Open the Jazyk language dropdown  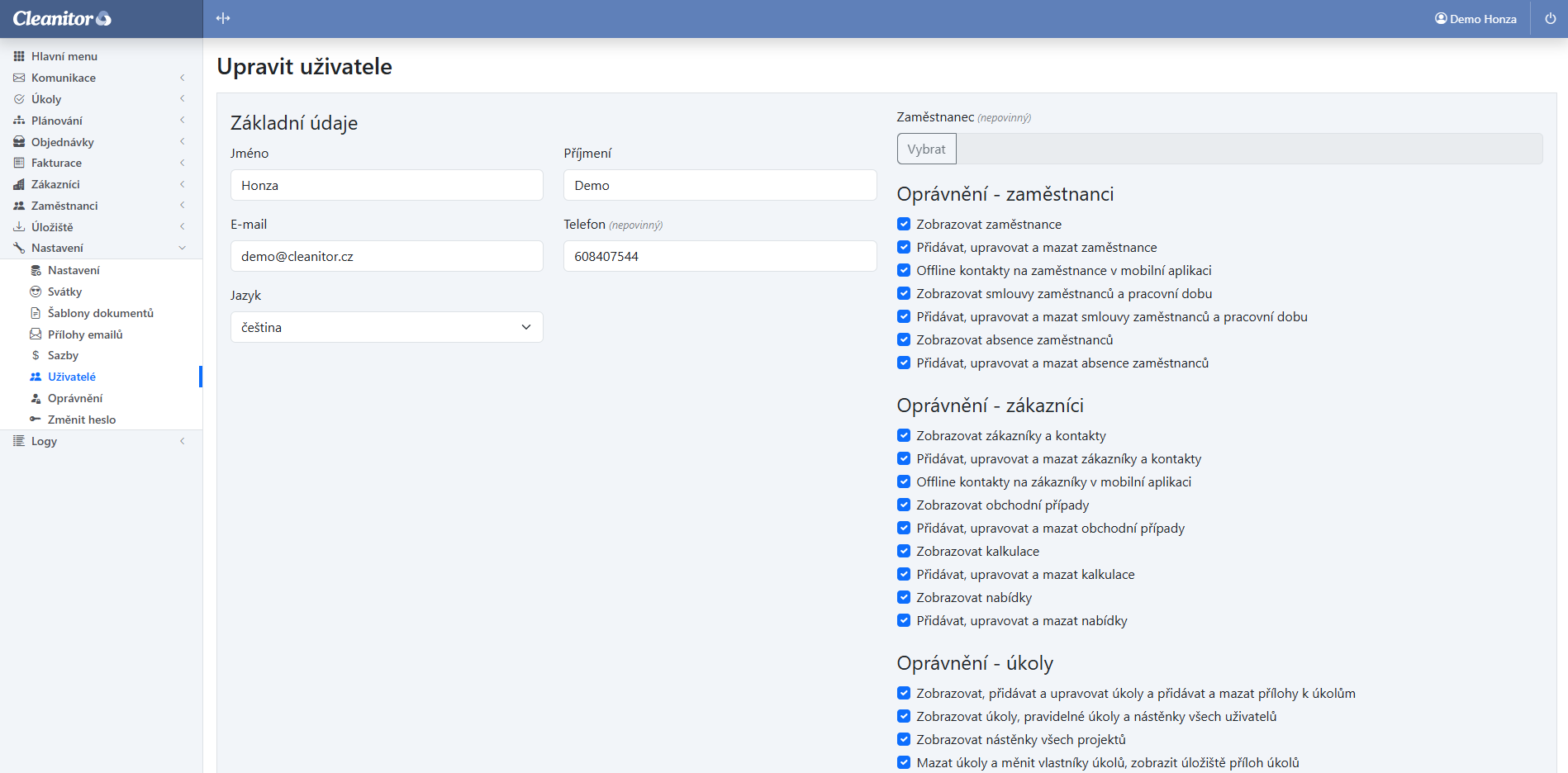pyautogui.click(x=387, y=327)
